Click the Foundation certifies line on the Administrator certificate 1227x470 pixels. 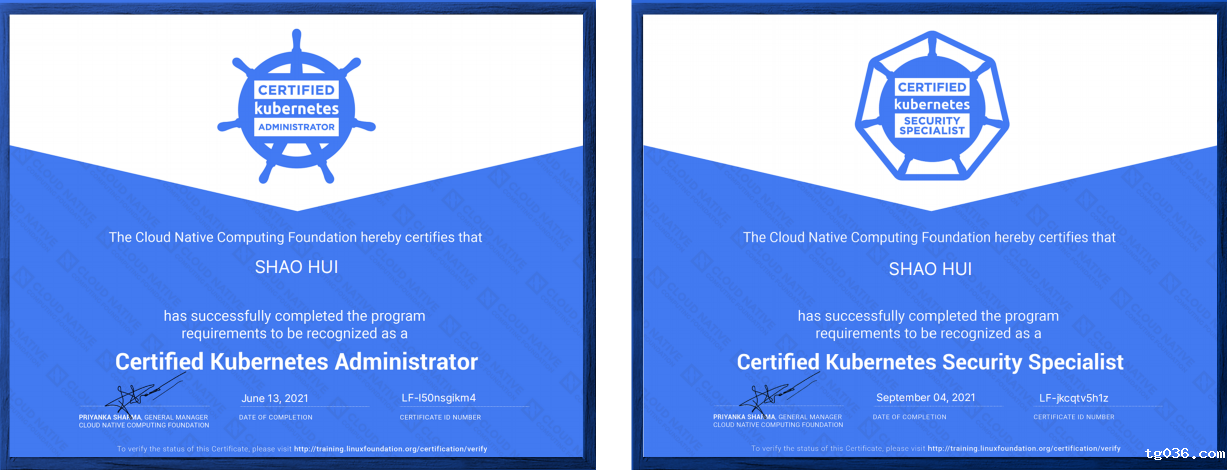[x=295, y=237]
